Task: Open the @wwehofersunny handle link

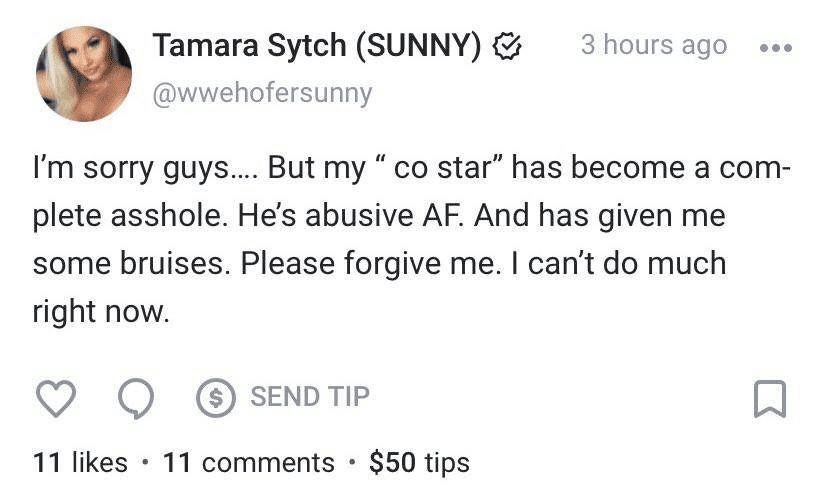Action: (x=261, y=93)
